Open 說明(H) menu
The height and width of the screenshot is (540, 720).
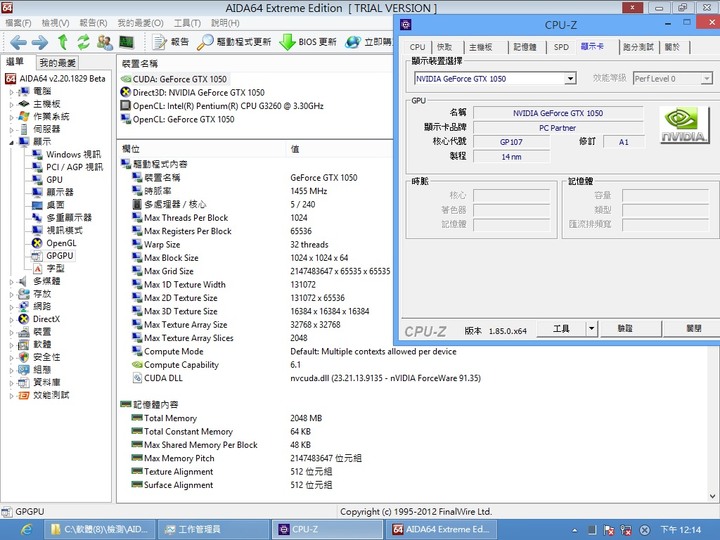[x=225, y=23]
